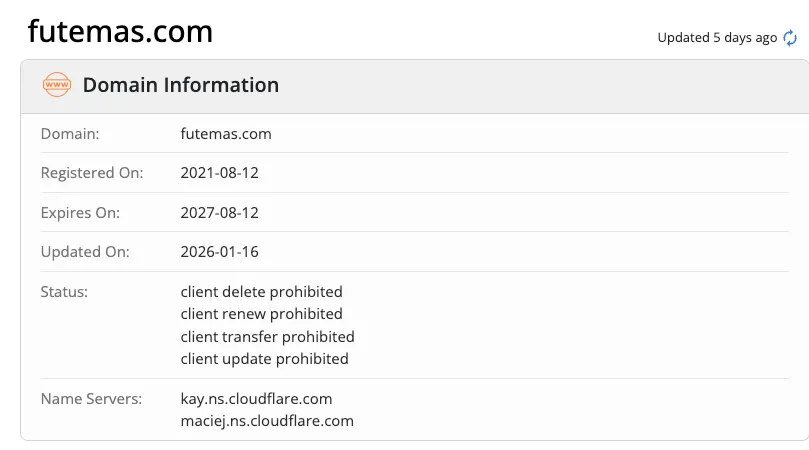Click the futemas.com page title
This screenshot has width=809, height=450.
tap(120, 31)
